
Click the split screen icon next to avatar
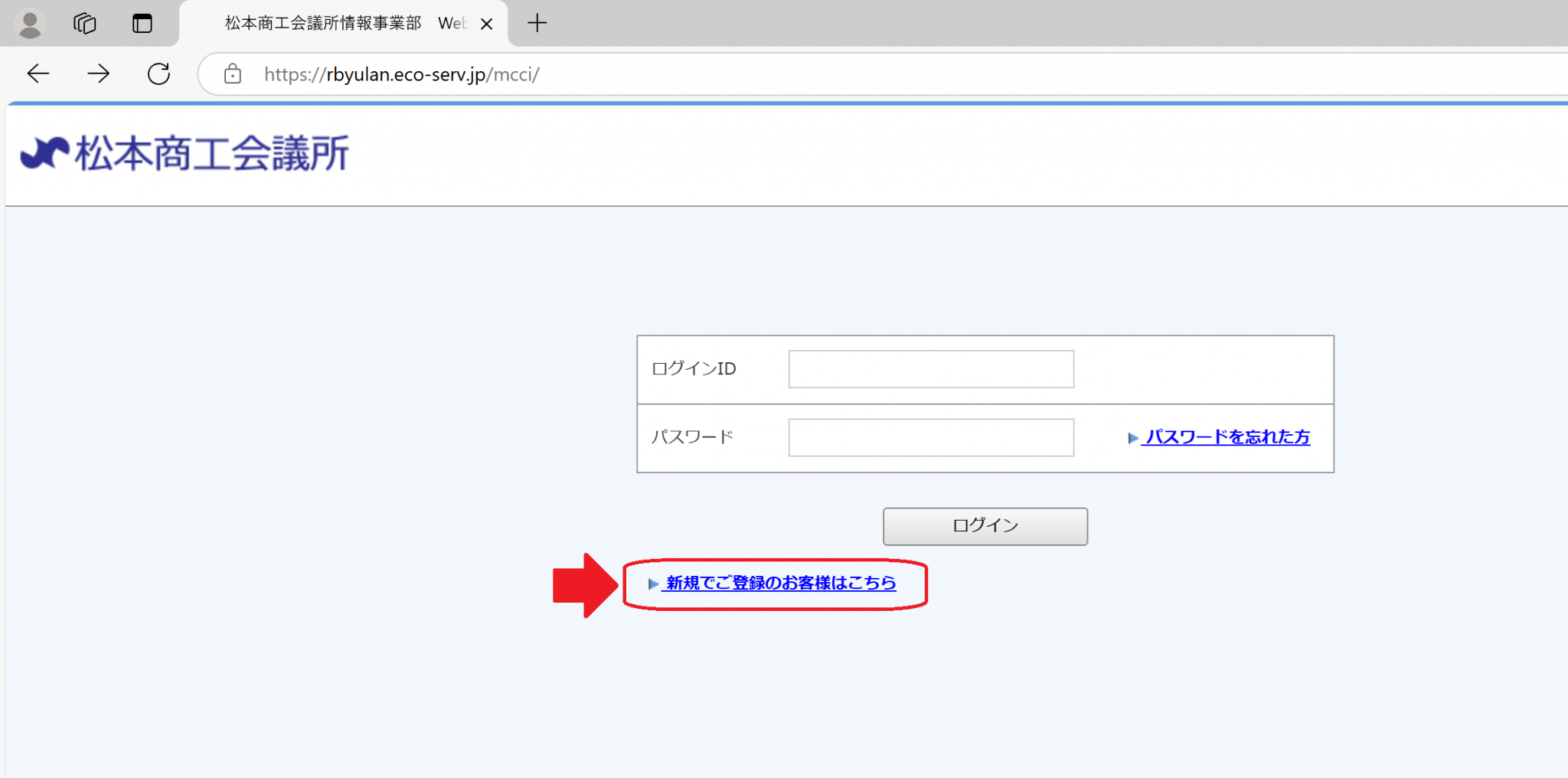pos(141,23)
